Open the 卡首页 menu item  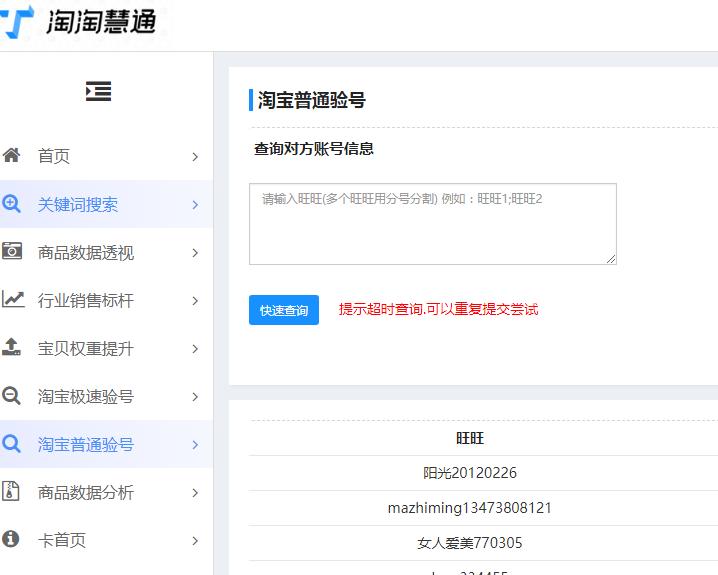click(106, 540)
